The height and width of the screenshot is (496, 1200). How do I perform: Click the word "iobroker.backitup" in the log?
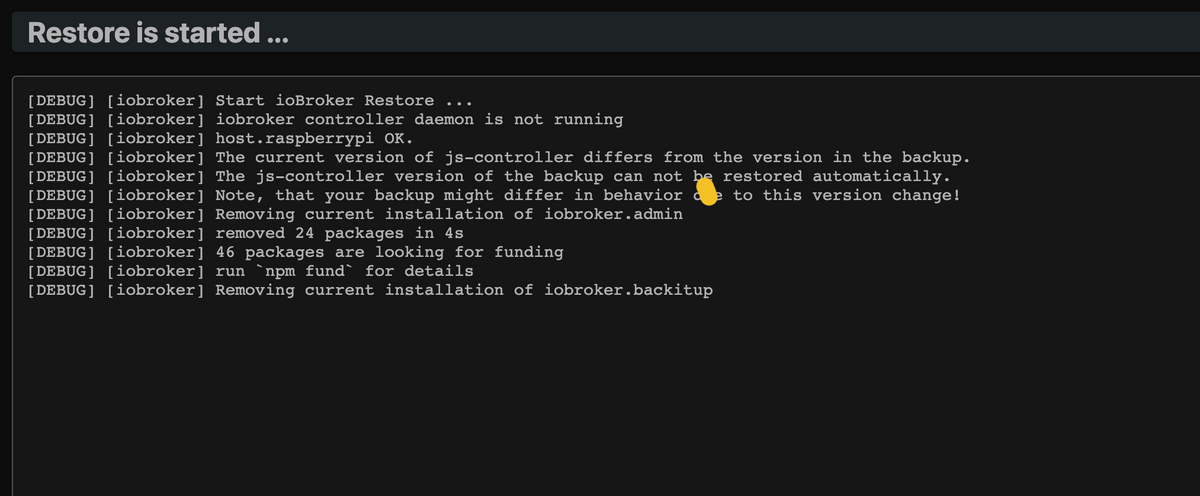click(x=633, y=290)
